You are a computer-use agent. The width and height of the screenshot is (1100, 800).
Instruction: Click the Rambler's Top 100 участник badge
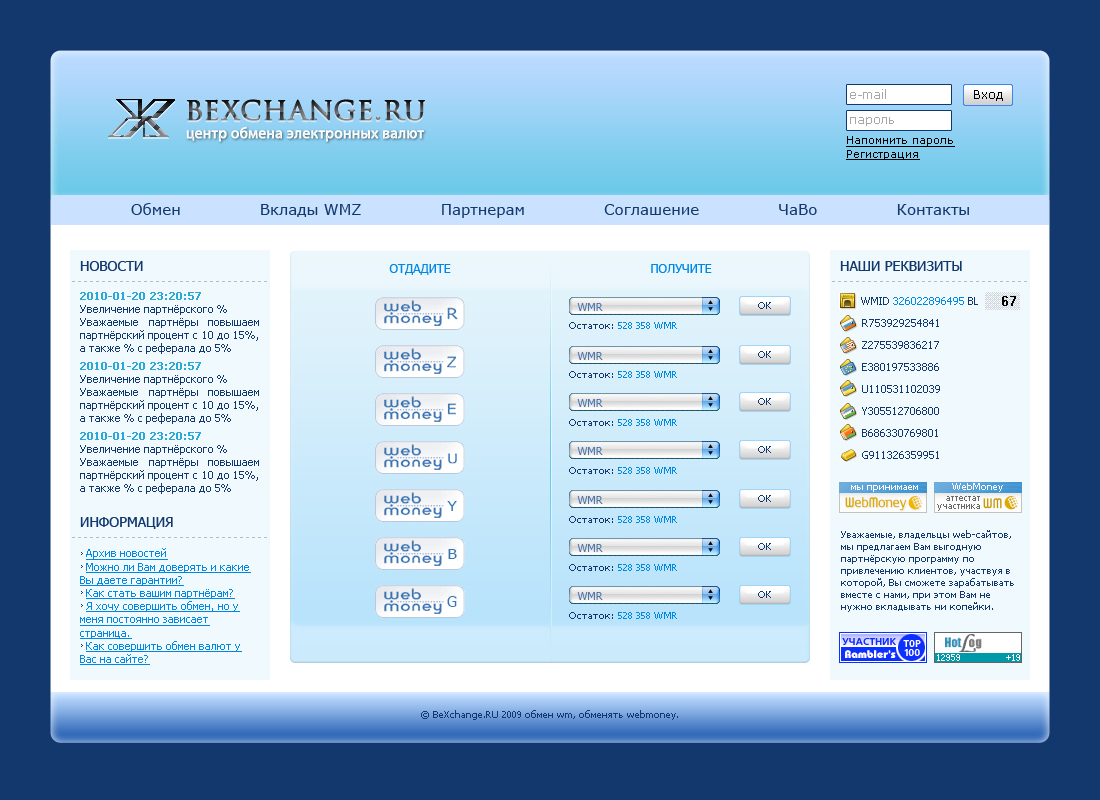tap(882, 647)
